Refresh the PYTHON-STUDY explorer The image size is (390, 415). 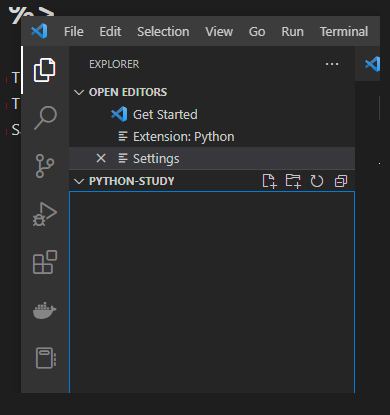coord(317,181)
